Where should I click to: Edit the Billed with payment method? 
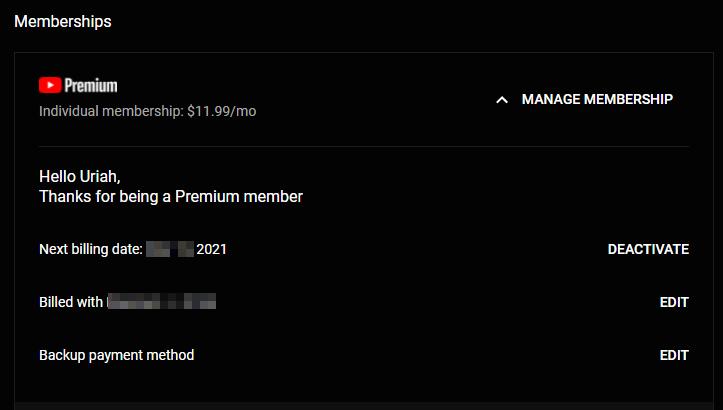674,302
